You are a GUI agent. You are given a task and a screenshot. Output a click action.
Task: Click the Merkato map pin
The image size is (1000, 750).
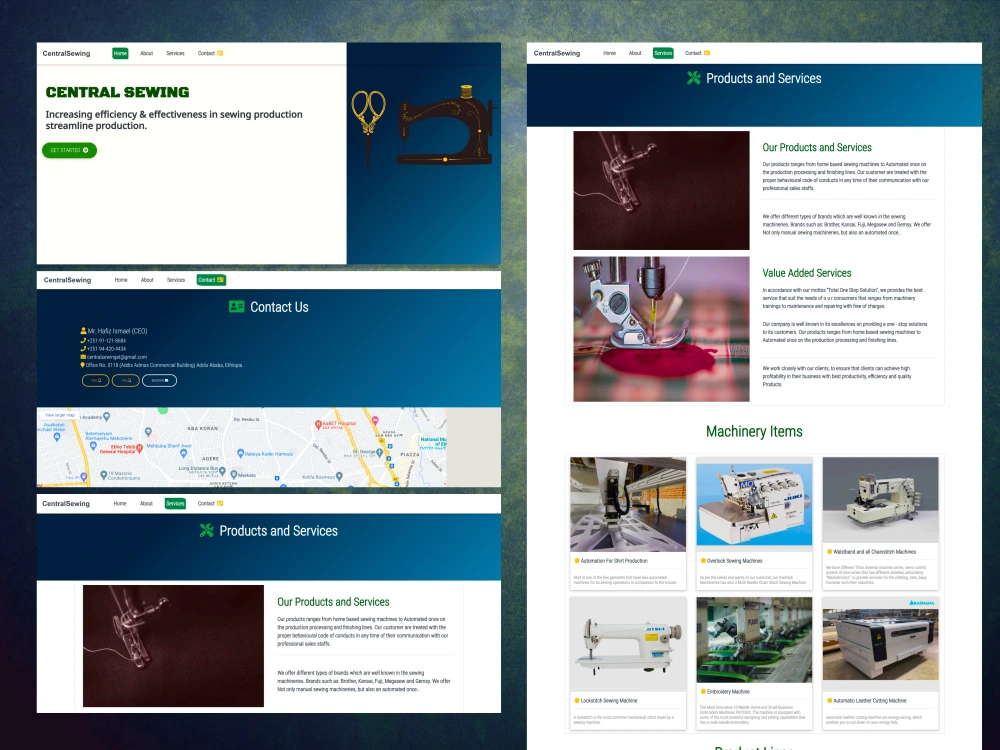[233, 475]
